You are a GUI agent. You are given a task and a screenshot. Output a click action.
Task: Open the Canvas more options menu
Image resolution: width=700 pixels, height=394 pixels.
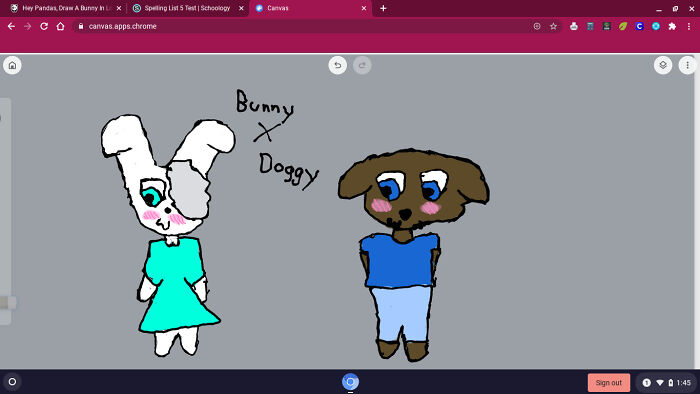tap(688, 65)
